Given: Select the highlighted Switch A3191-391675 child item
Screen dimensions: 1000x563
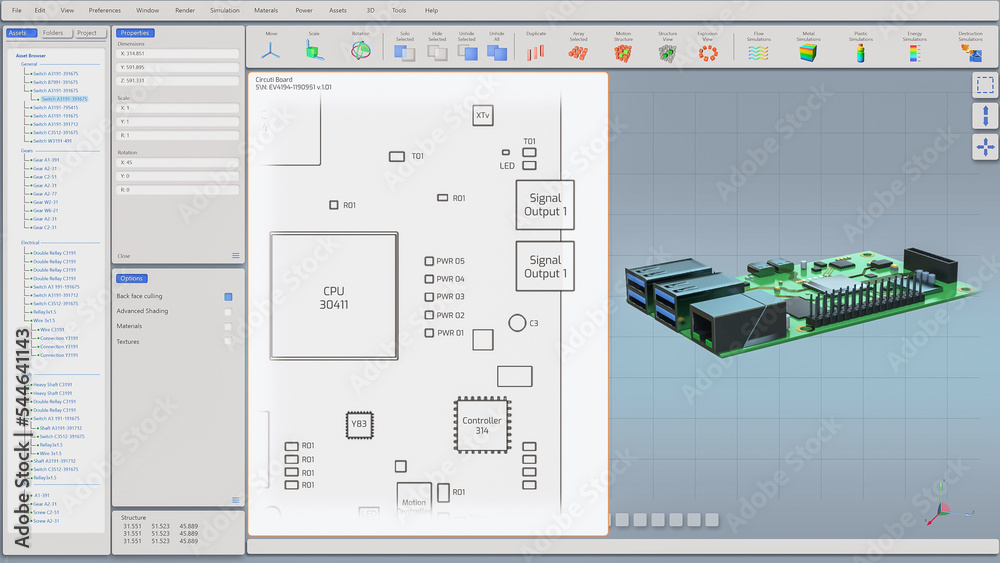Looking at the screenshot, I should pos(64,99).
